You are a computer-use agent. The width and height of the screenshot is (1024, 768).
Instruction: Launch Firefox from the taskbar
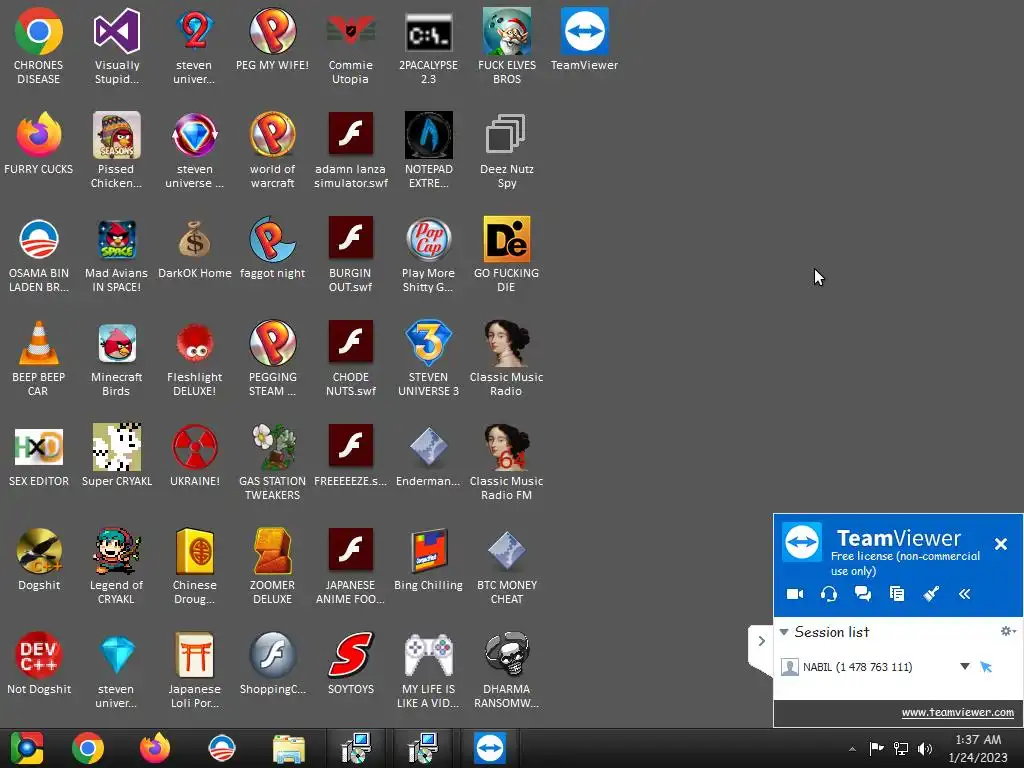(155, 748)
